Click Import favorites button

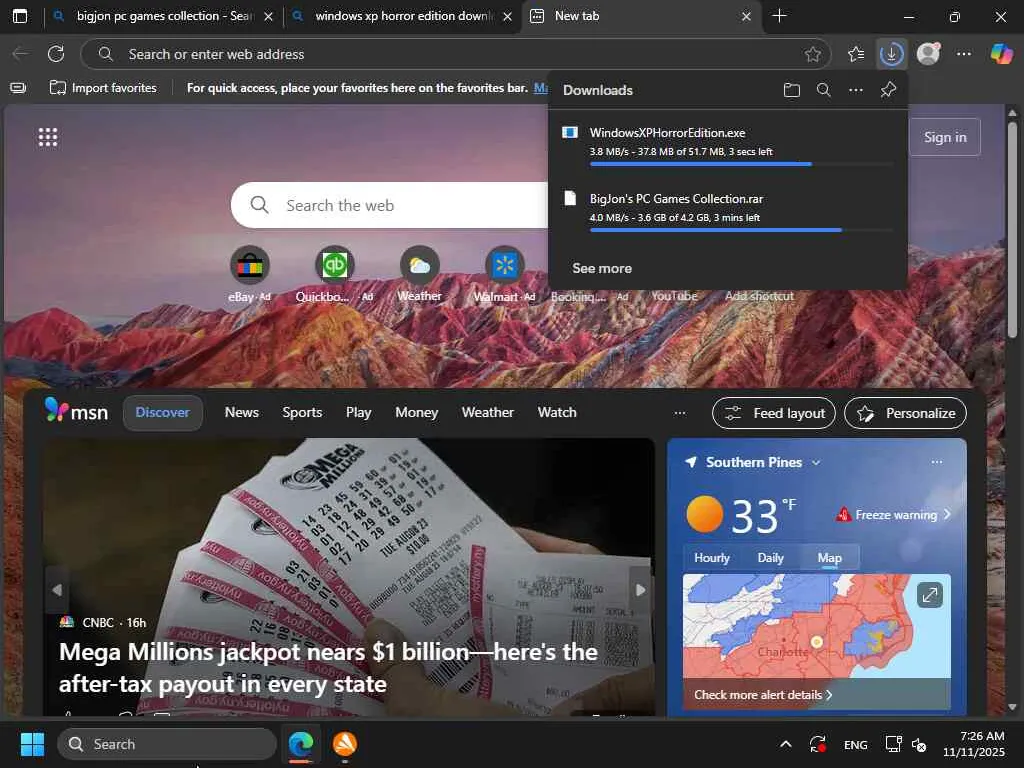[103, 88]
